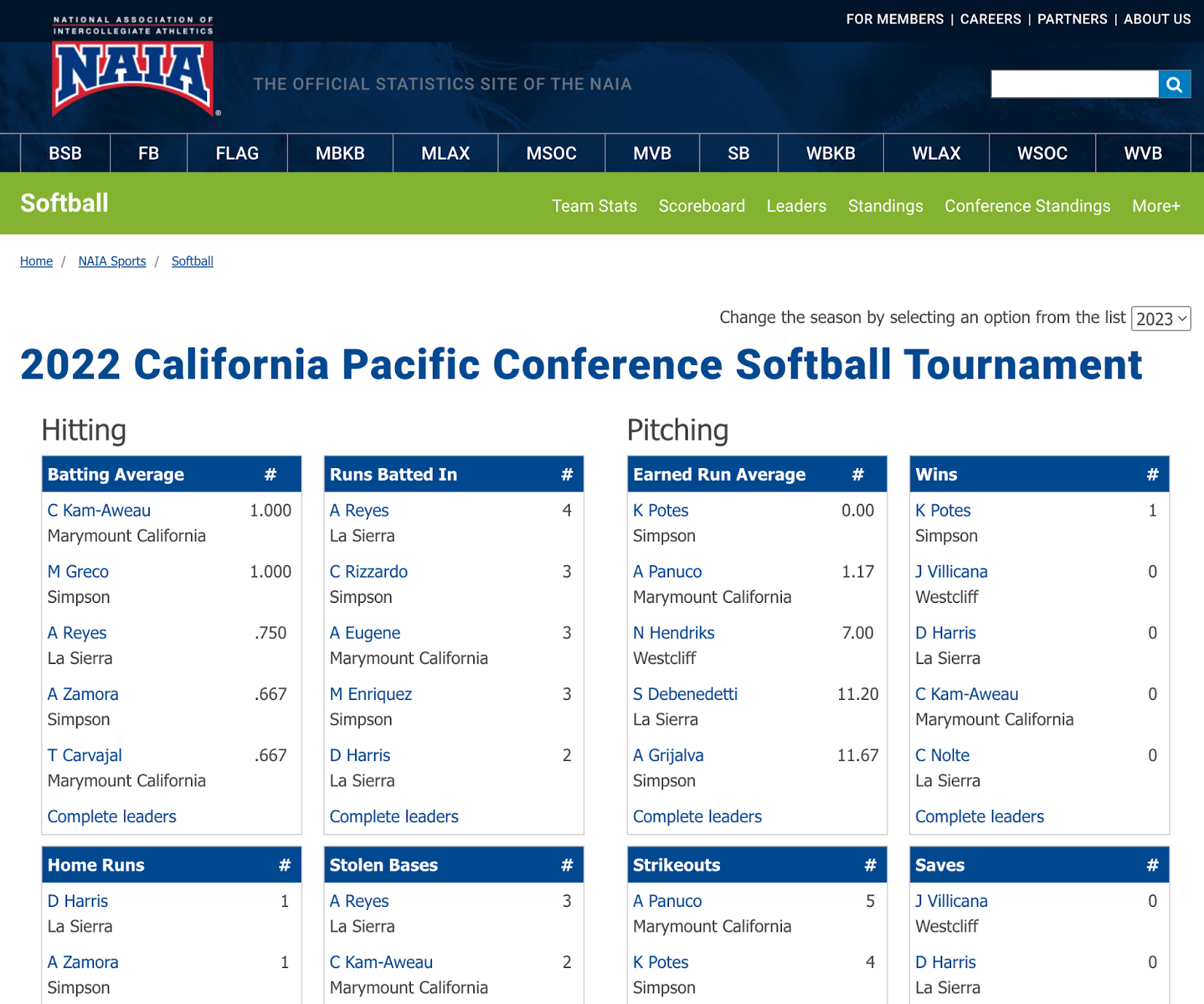Screen dimensions: 1204x1004
Task: View Conference Standings
Action: tap(1028, 206)
